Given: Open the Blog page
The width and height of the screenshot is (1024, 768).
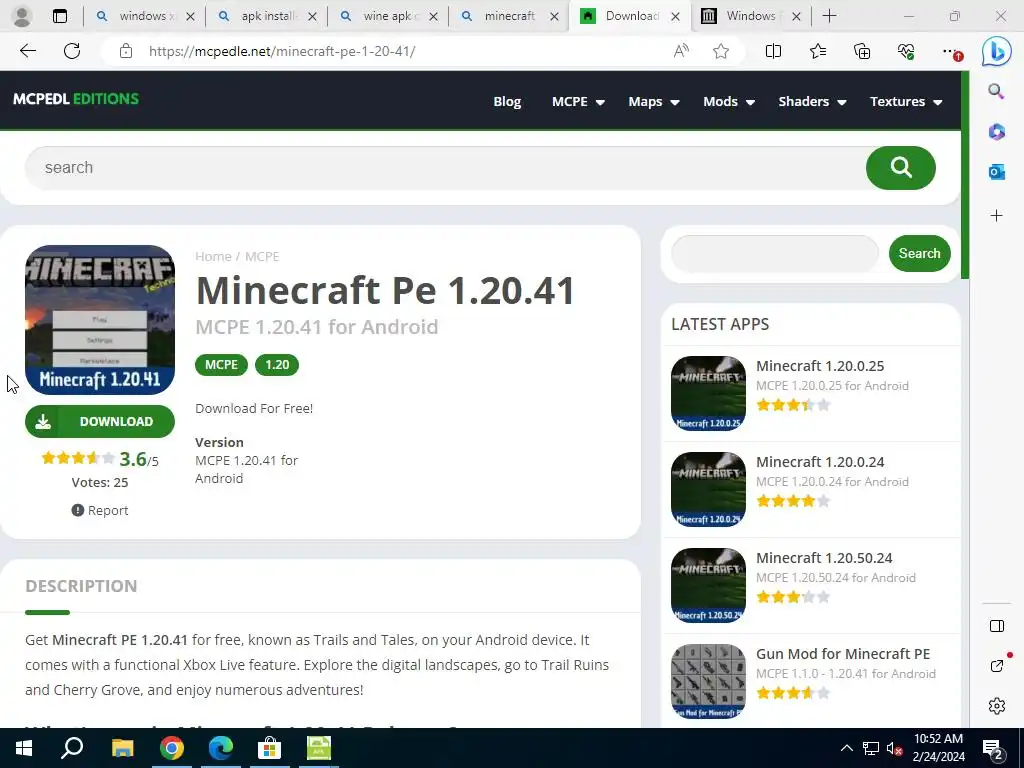Looking at the screenshot, I should click(x=507, y=101).
